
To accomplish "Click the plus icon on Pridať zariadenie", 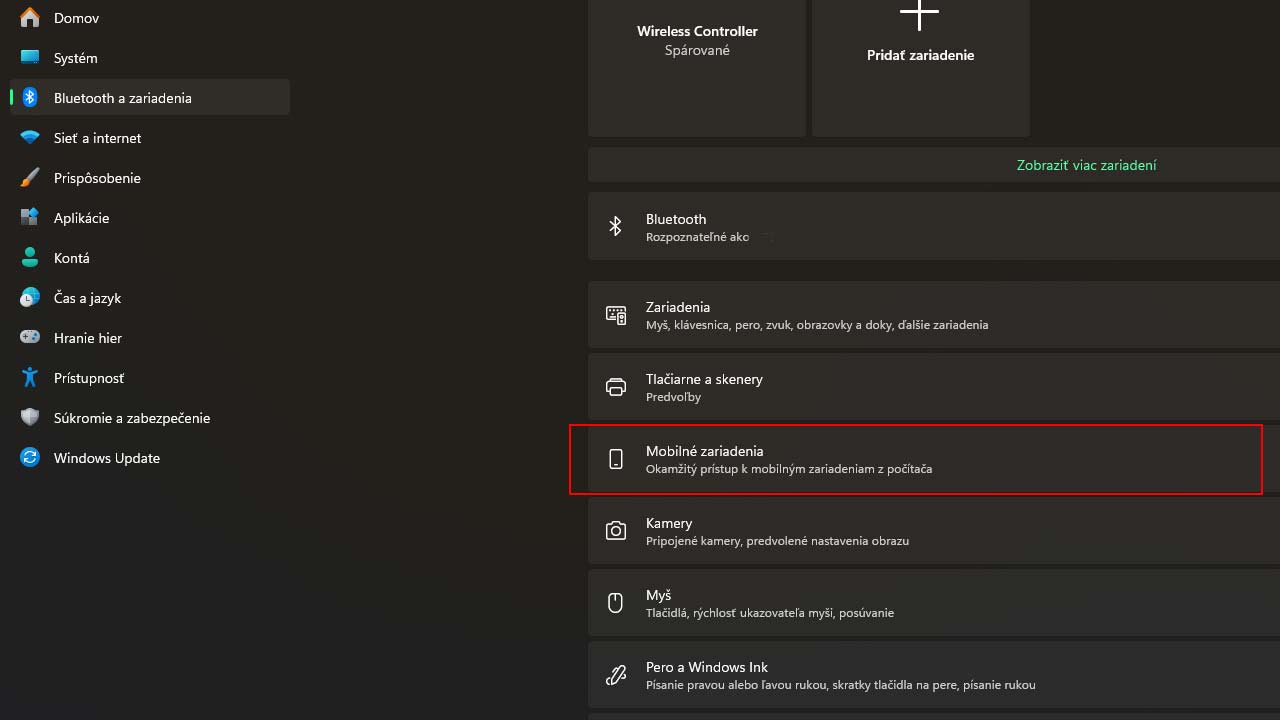I will tap(920, 13).
